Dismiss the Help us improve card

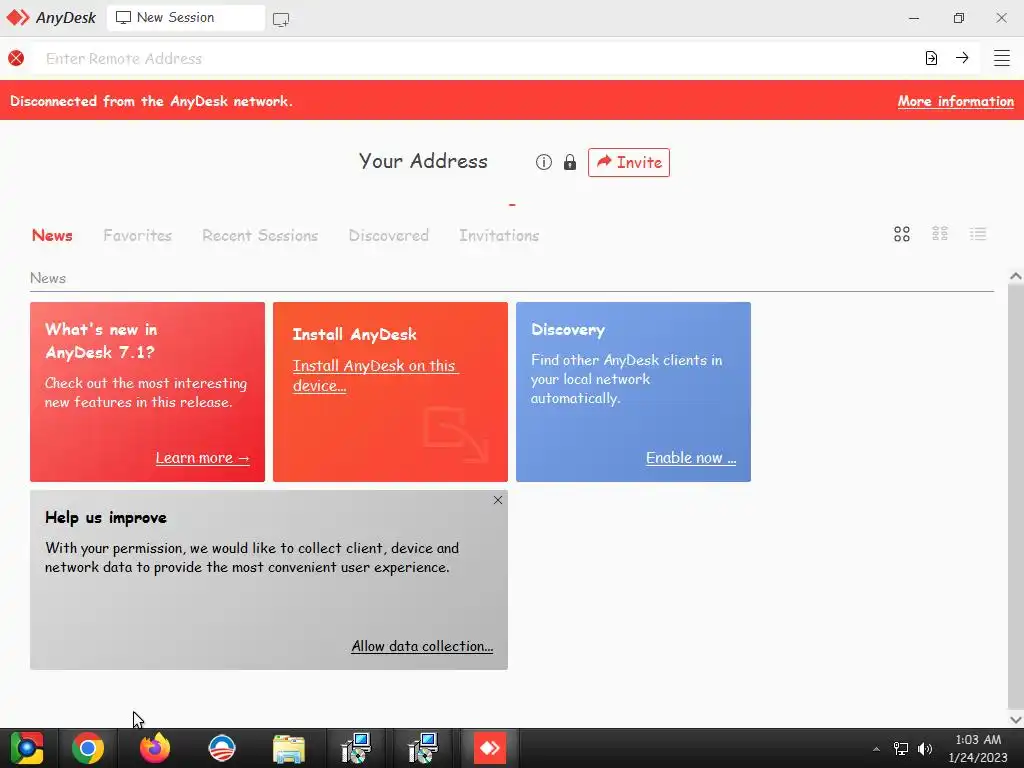(498, 500)
